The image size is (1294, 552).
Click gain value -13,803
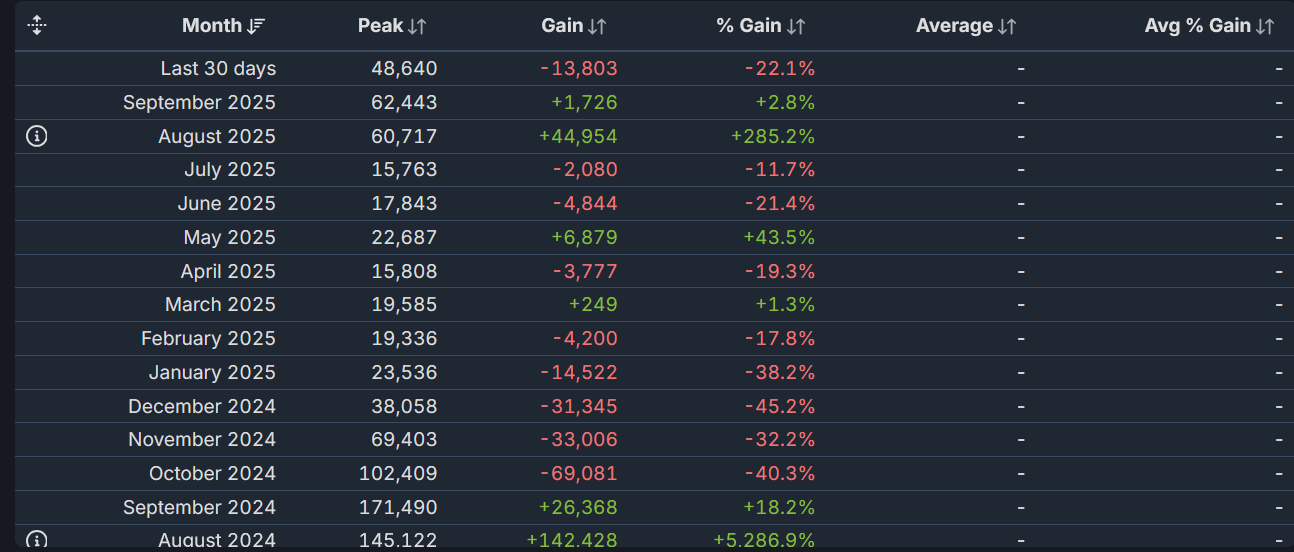[x=579, y=69]
